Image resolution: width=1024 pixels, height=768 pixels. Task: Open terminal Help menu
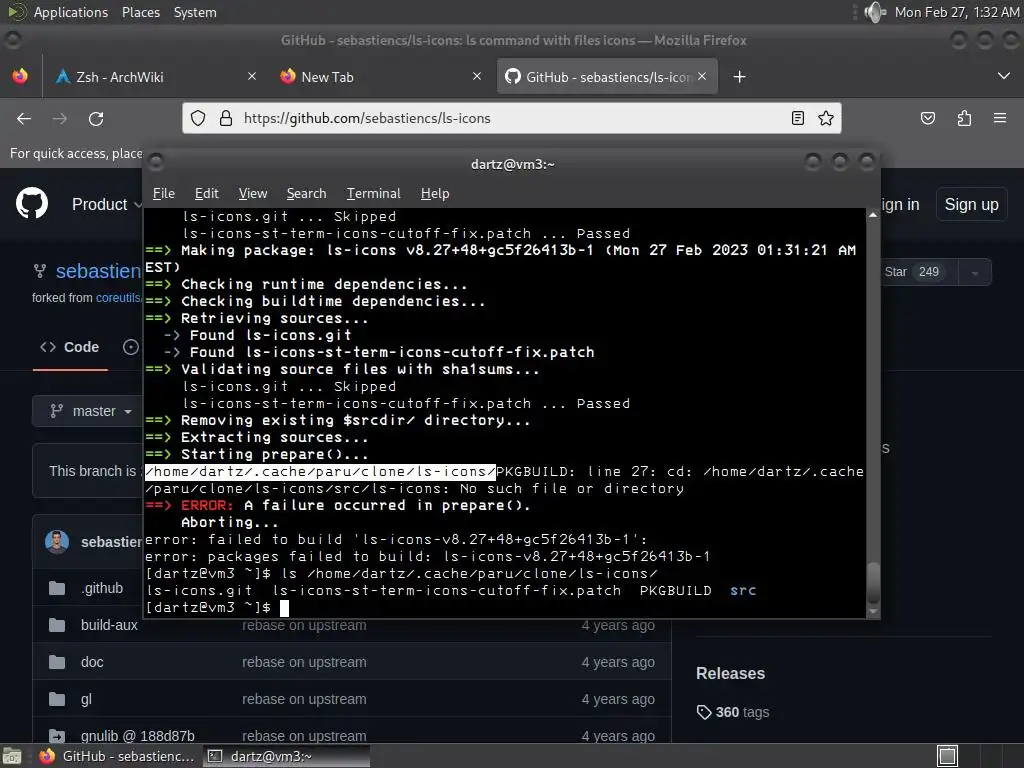[x=435, y=193]
